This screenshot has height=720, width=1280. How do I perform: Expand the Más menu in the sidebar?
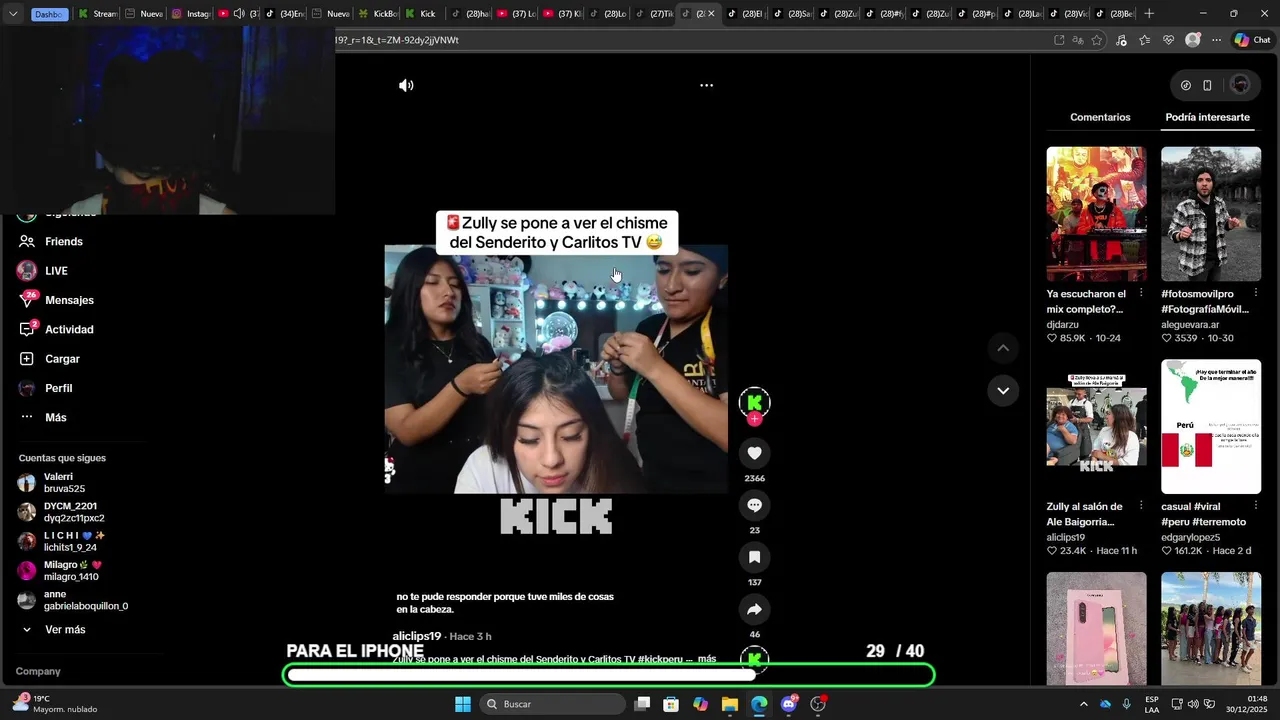point(55,417)
